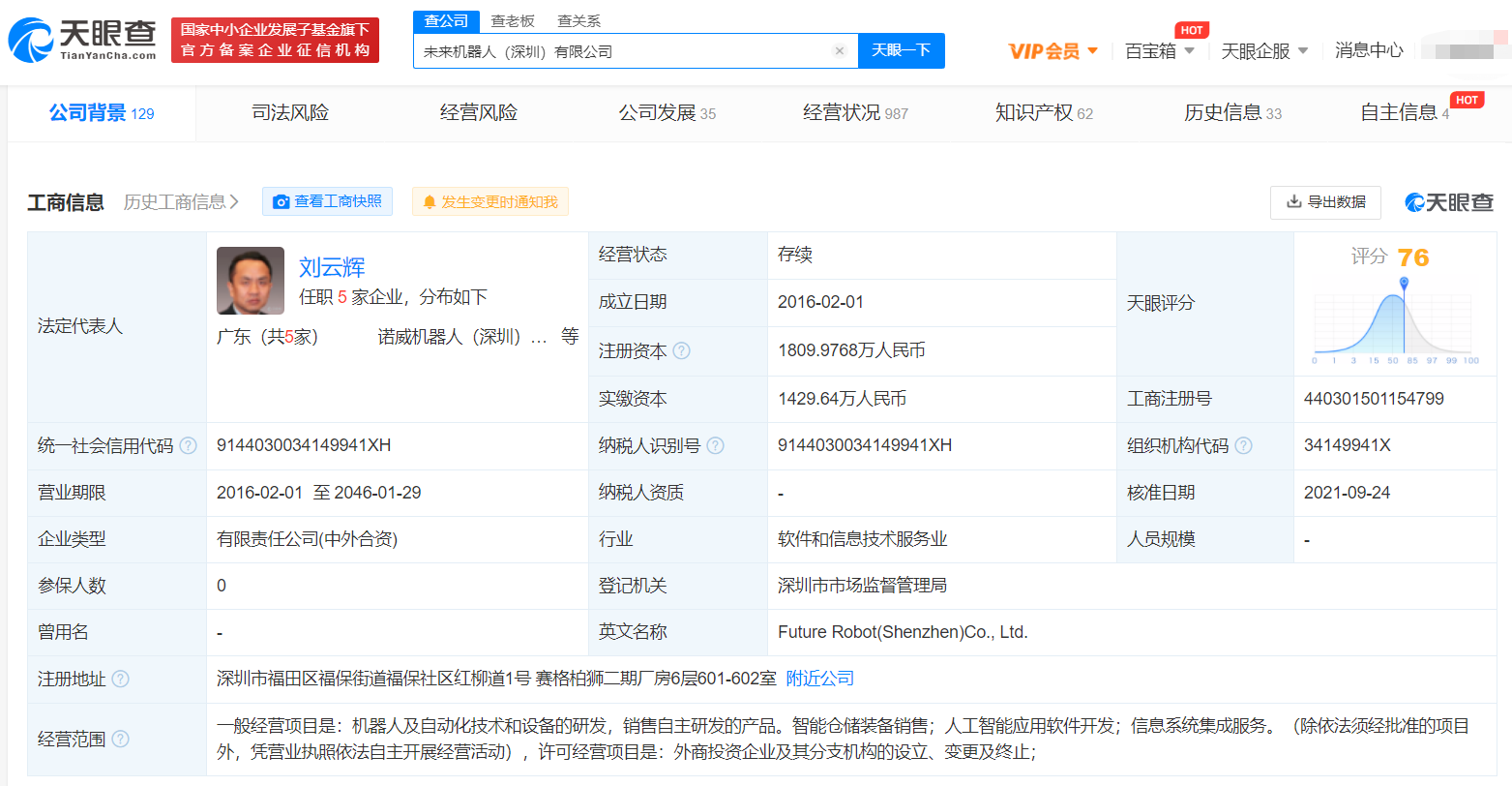Click the 发生变更时通知我 button

tap(490, 202)
